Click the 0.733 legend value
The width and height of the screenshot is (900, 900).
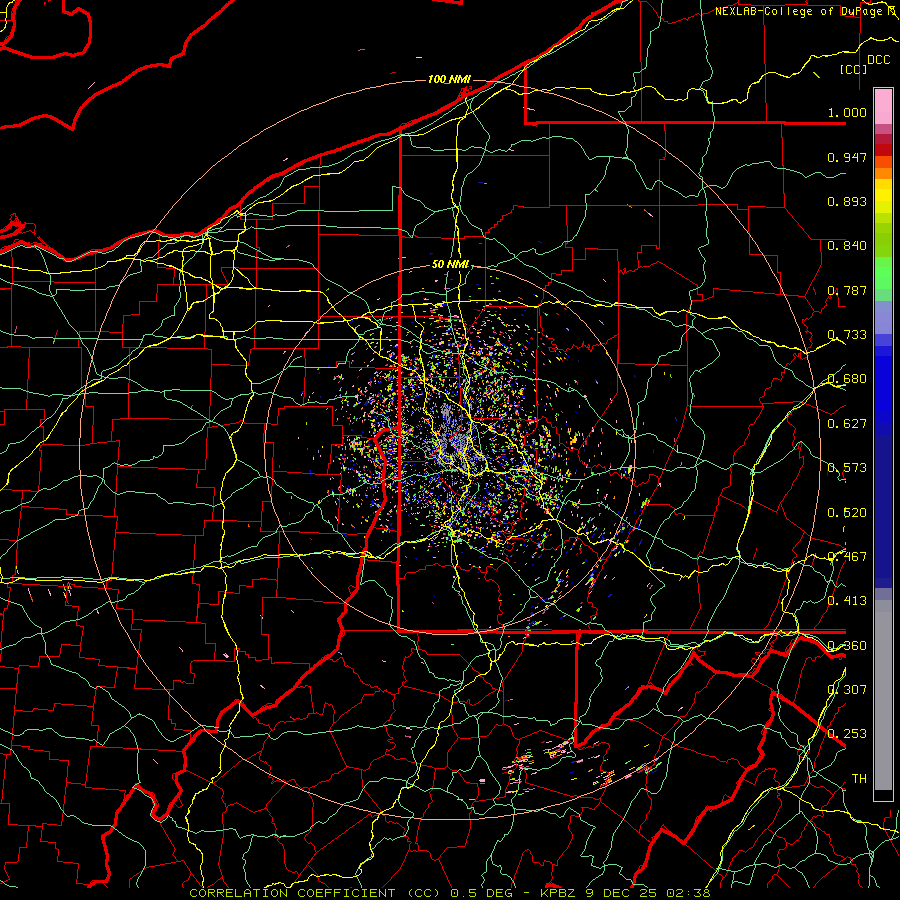(847, 335)
